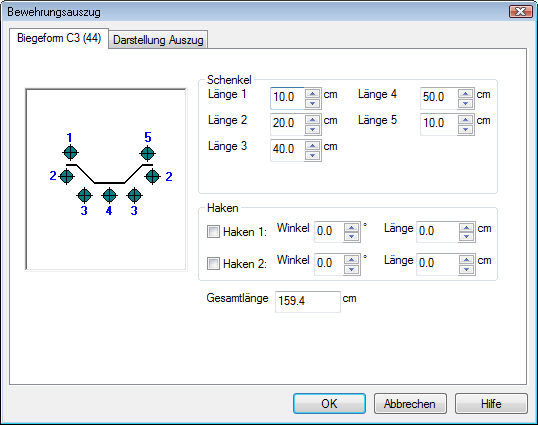Open Hilfe for this dialog
Screen dimensions: 538x425
coord(491,404)
